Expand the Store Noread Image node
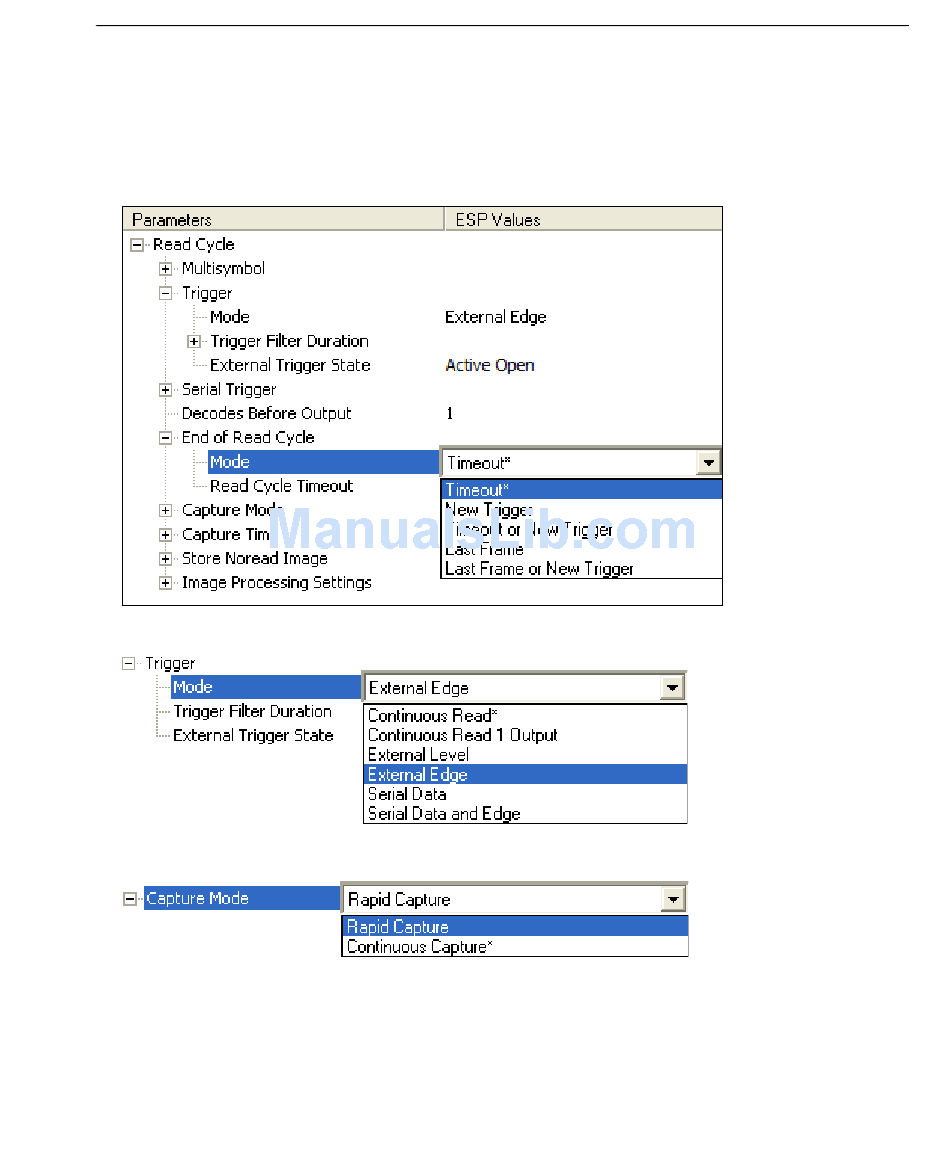Viewport: 950px width, 1167px height. pyautogui.click(x=165, y=559)
